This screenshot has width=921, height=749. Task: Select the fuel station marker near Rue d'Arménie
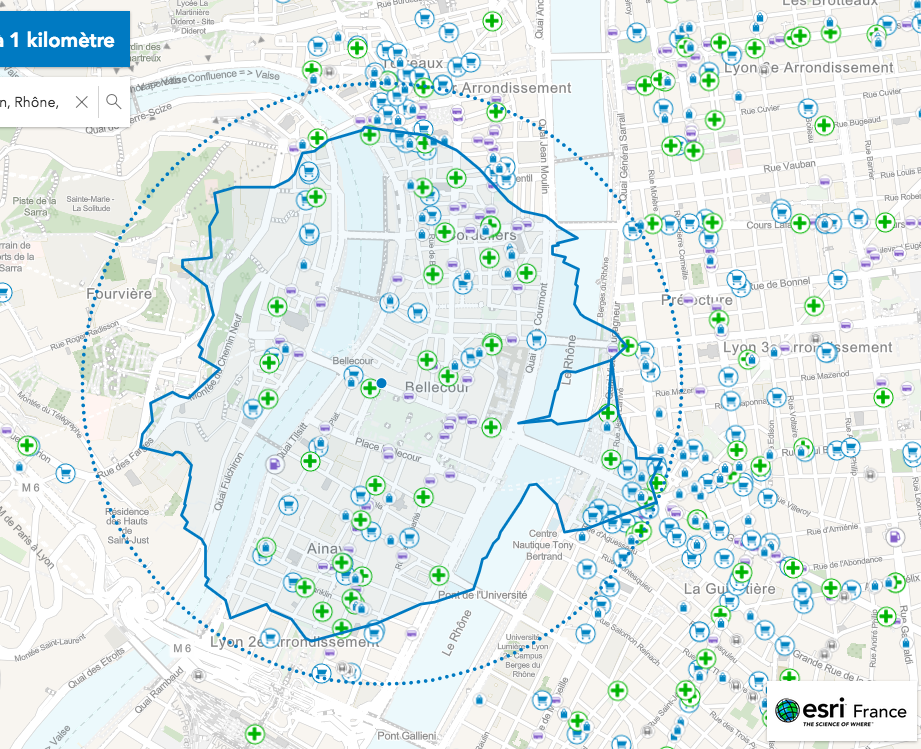pyautogui.click(x=894, y=536)
